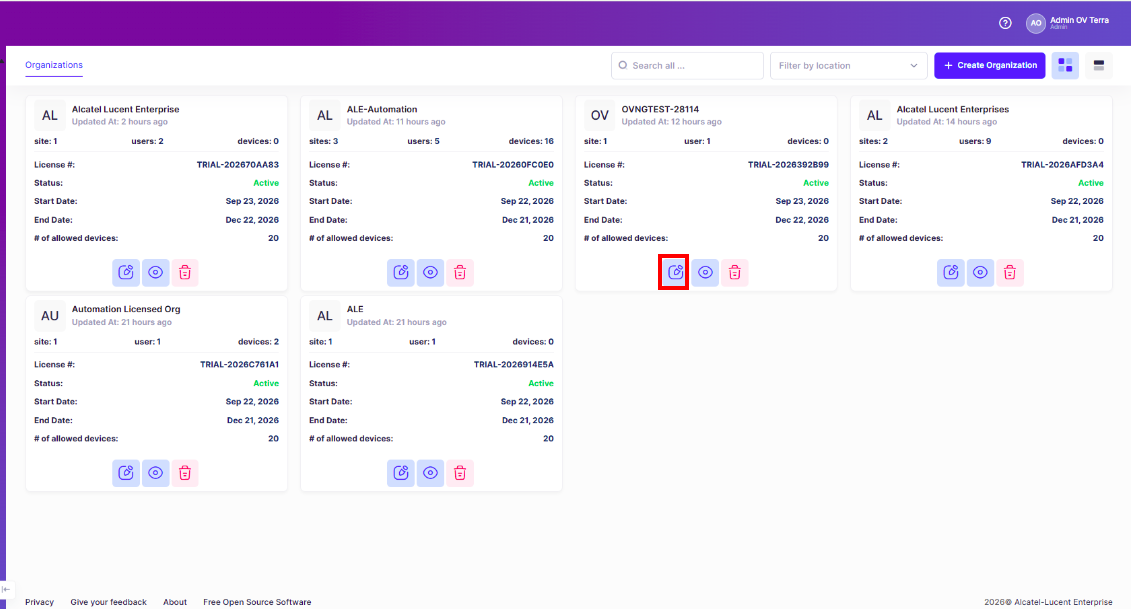The height and width of the screenshot is (609, 1131).
Task: Click license number TRIAL-2026392B99
Action: (x=788, y=165)
